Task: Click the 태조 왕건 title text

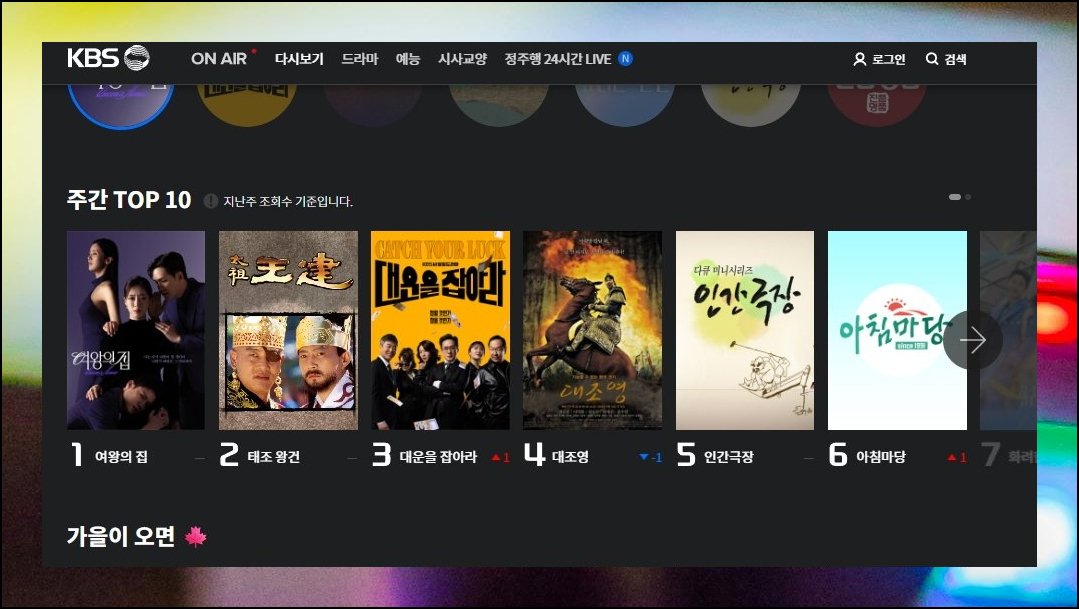Action: click(x=274, y=457)
